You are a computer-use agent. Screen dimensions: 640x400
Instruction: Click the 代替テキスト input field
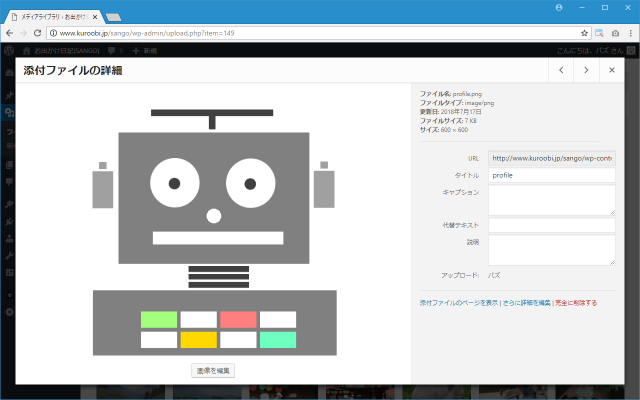tap(551, 225)
